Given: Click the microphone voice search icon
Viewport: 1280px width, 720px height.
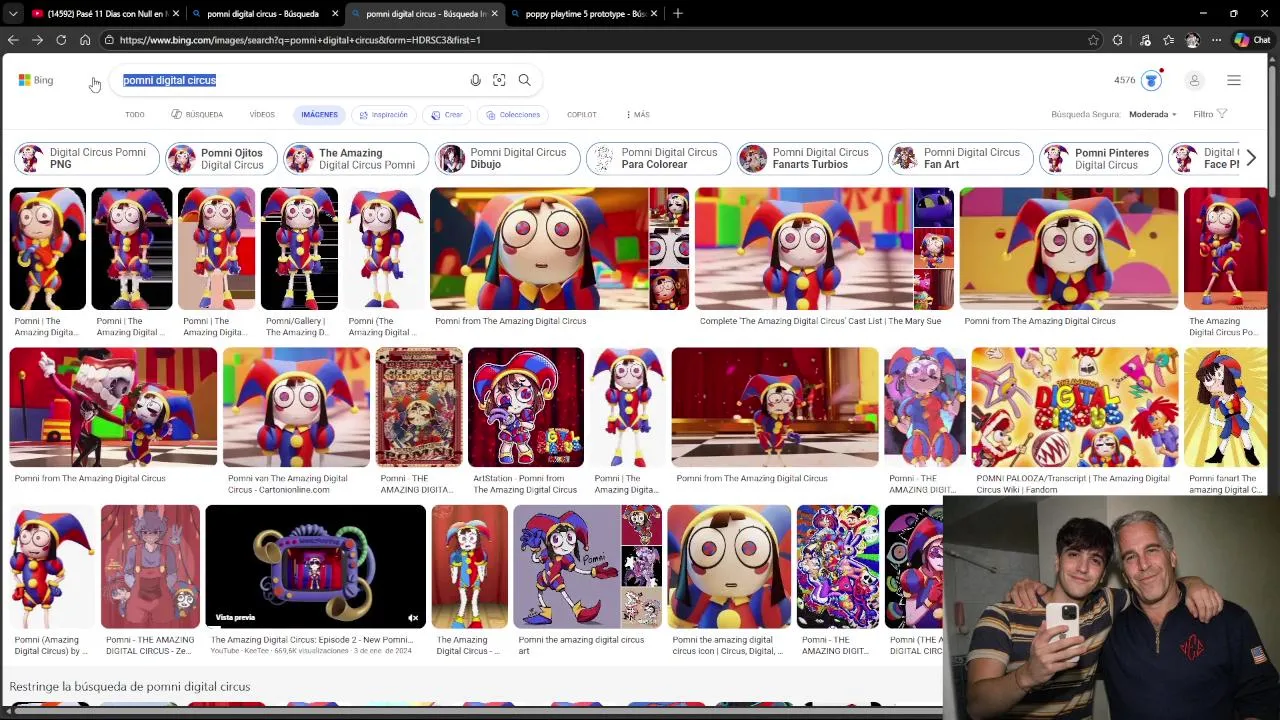Looking at the screenshot, I should [475, 80].
